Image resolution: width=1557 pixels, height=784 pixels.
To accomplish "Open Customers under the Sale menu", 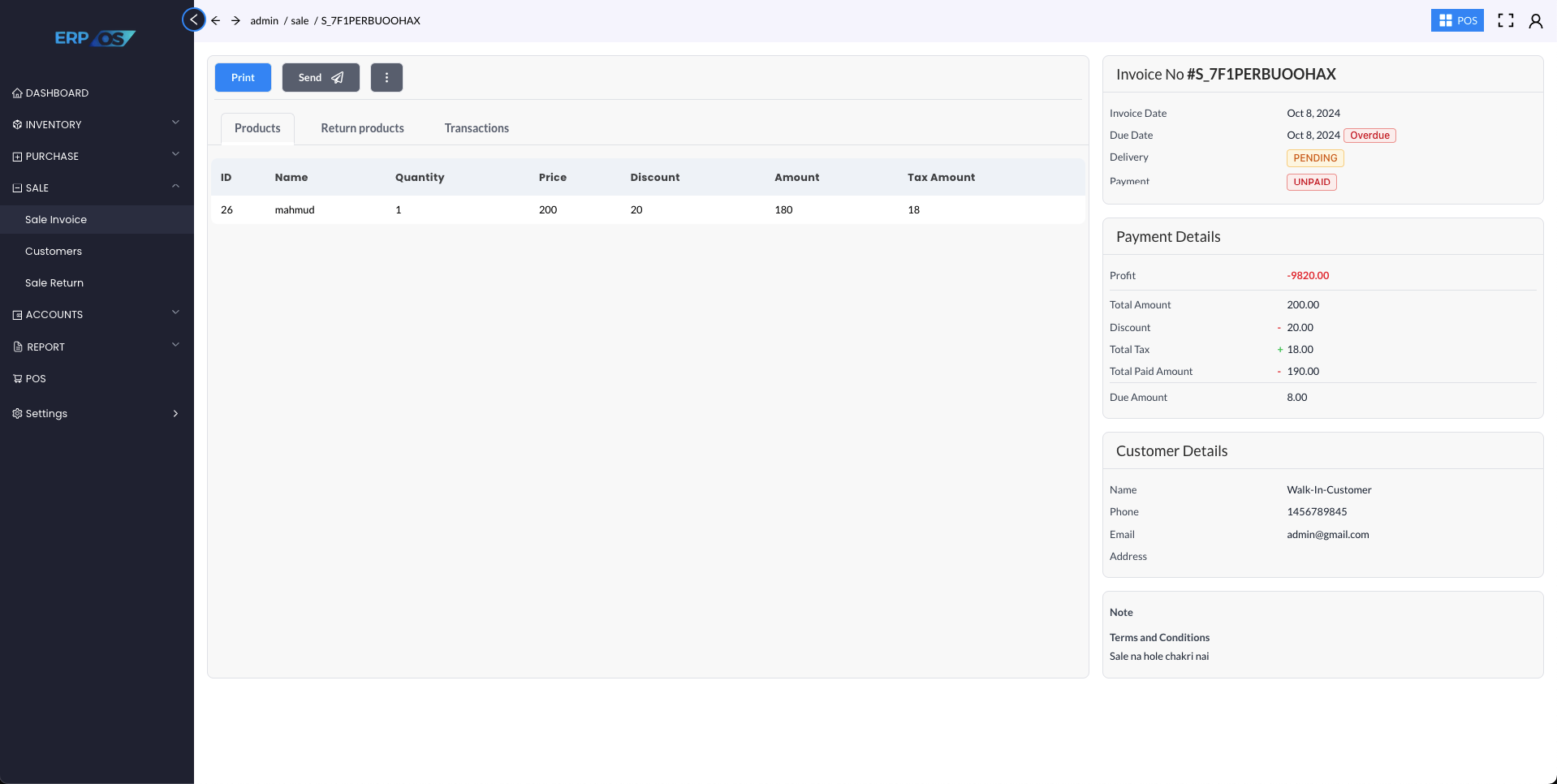I will click(54, 251).
